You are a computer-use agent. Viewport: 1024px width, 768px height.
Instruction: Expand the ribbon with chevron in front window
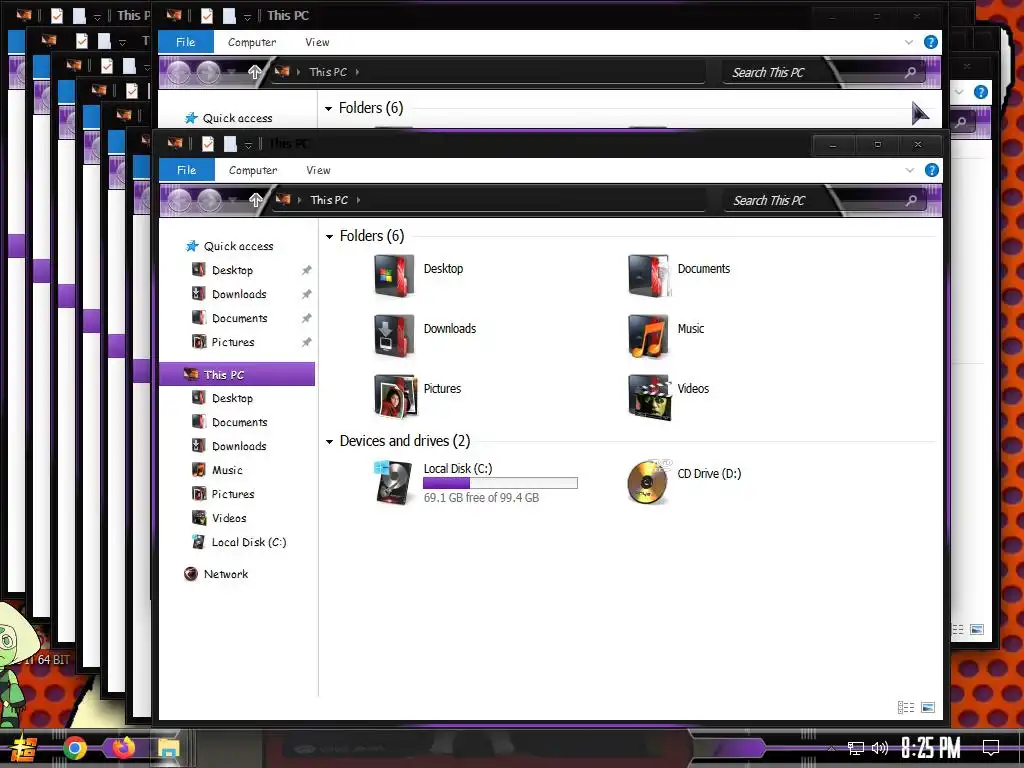tap(910, 170)
